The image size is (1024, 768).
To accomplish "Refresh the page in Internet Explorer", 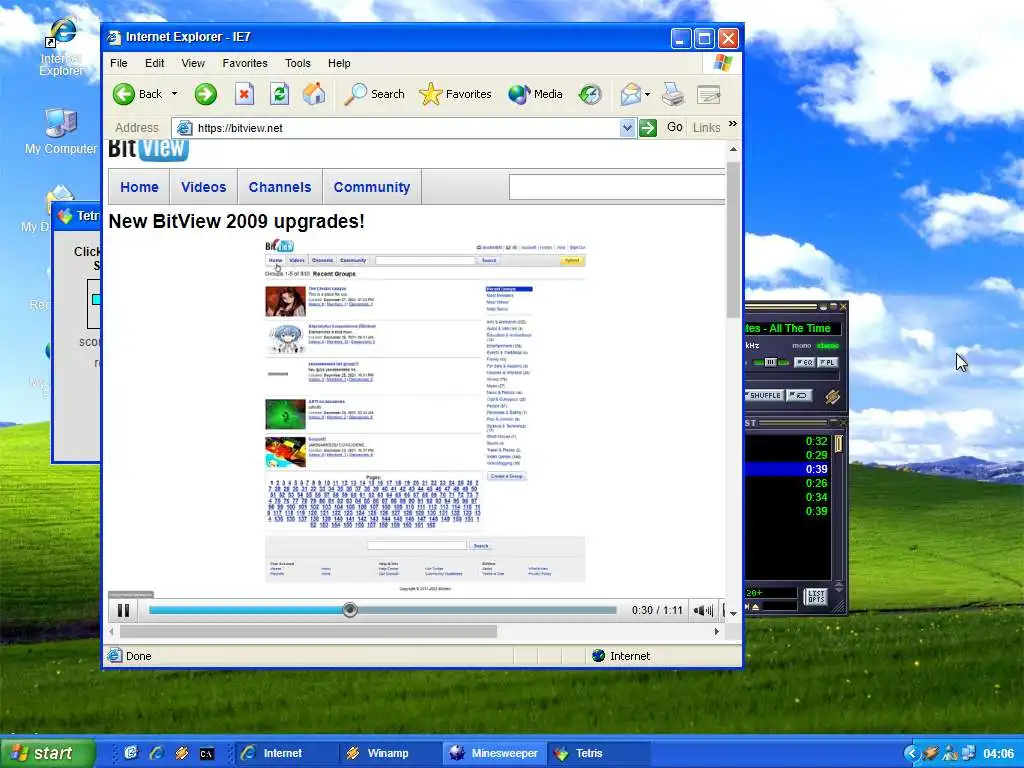I will (280, 94).
